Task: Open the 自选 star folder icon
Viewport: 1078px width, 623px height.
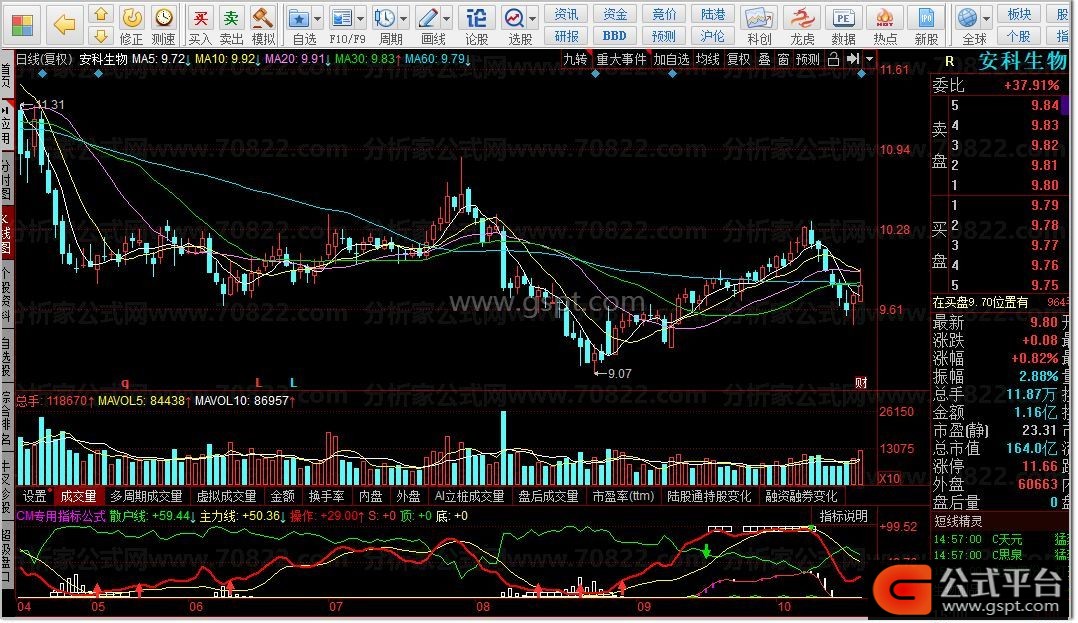Action: 299,19
